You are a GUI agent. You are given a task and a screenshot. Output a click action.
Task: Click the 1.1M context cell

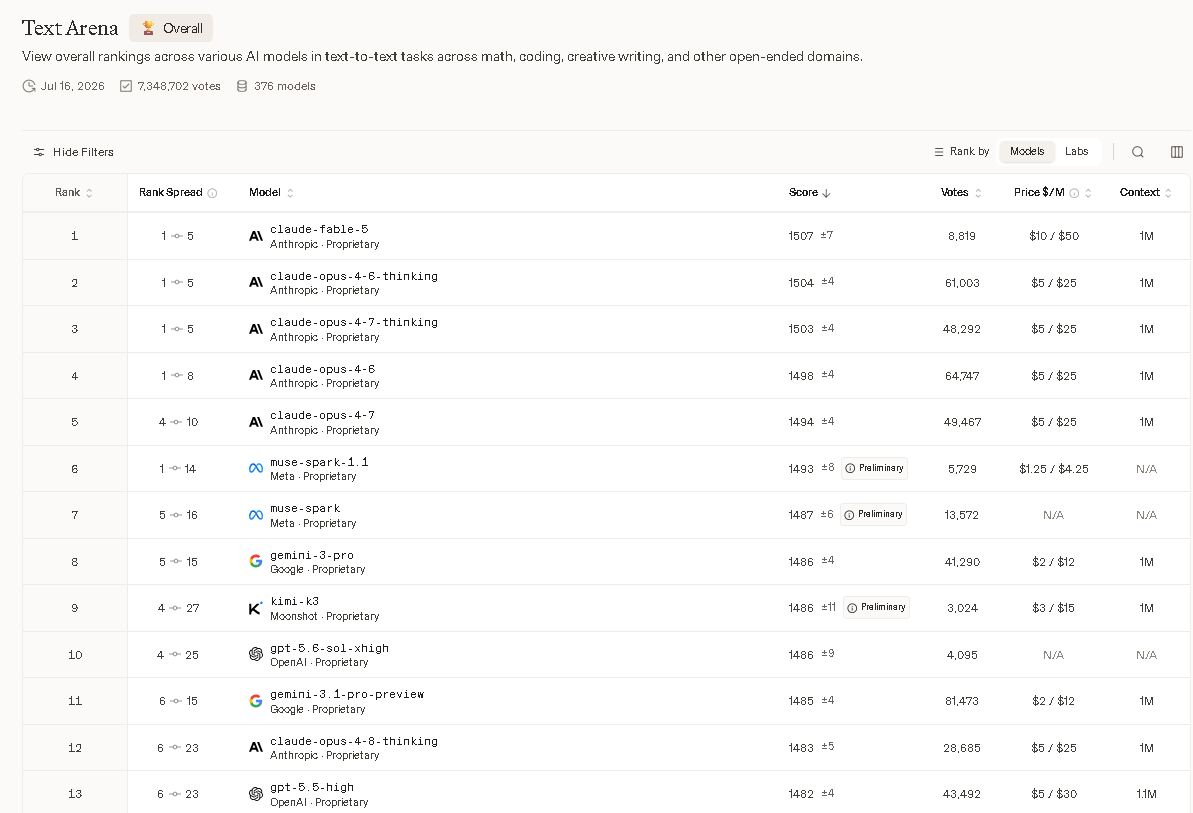tap(1146, 794)
